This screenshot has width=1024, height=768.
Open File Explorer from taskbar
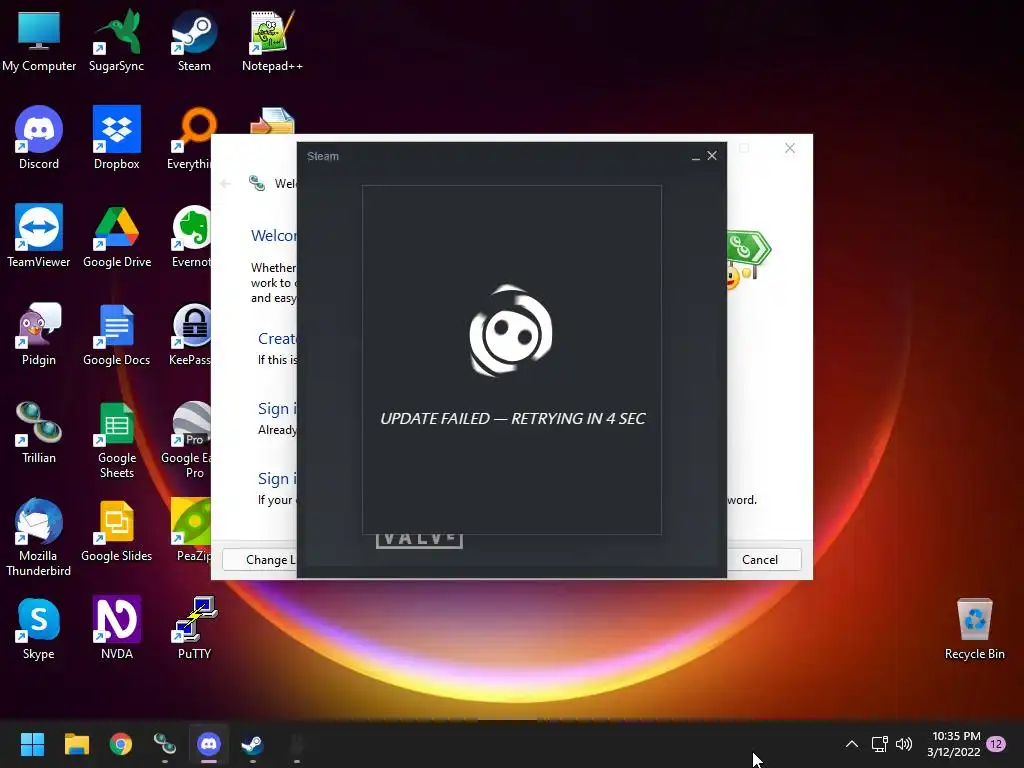click(76, 744)
